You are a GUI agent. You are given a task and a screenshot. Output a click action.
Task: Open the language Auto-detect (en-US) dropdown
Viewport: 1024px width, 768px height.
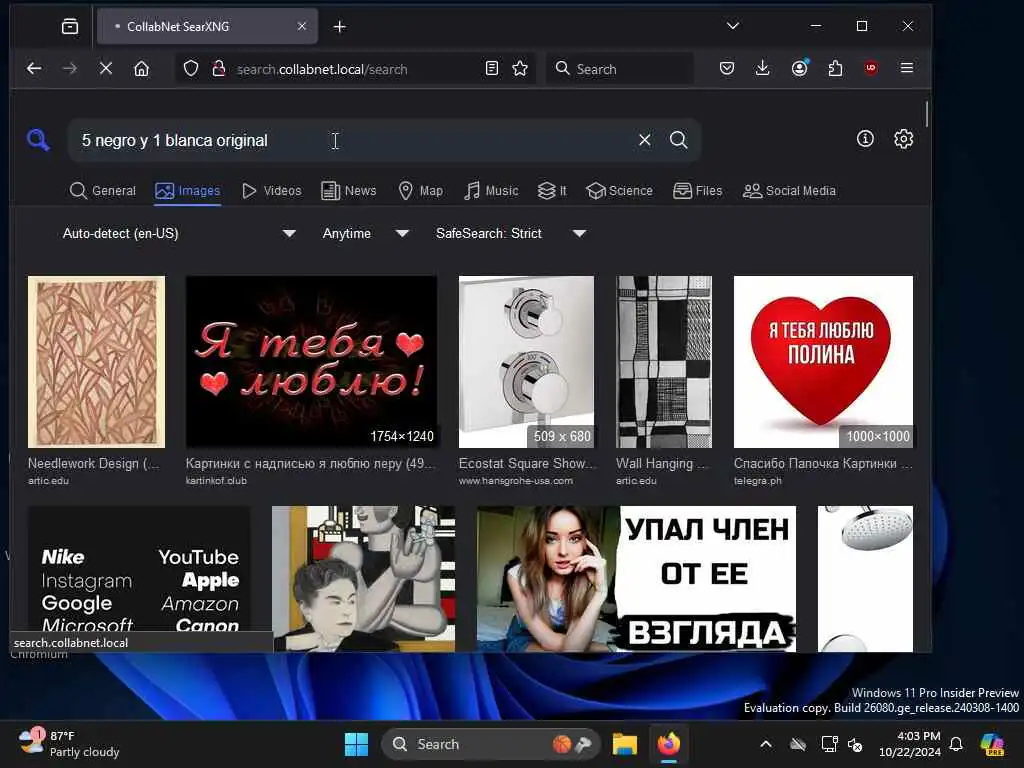tap(178, 233)
